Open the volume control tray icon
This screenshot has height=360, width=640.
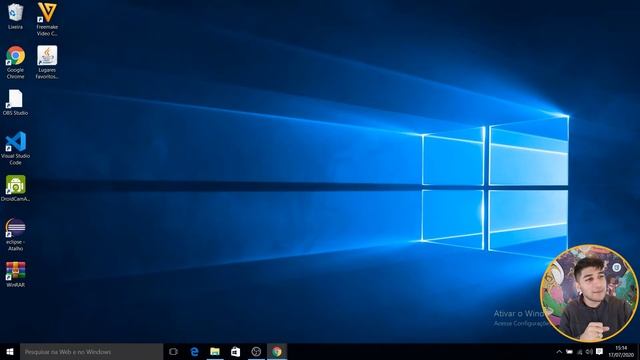tap(589, 352)
